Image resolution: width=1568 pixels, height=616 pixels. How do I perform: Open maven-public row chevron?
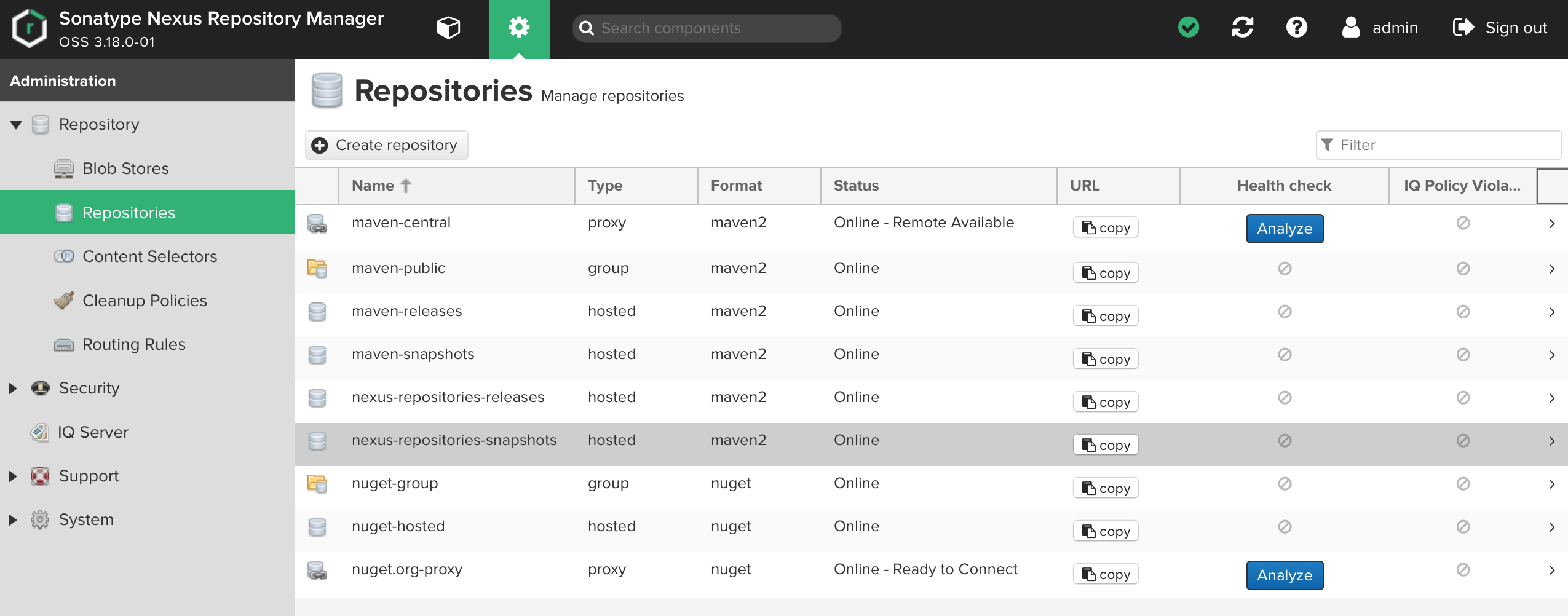click(1552, 269)
